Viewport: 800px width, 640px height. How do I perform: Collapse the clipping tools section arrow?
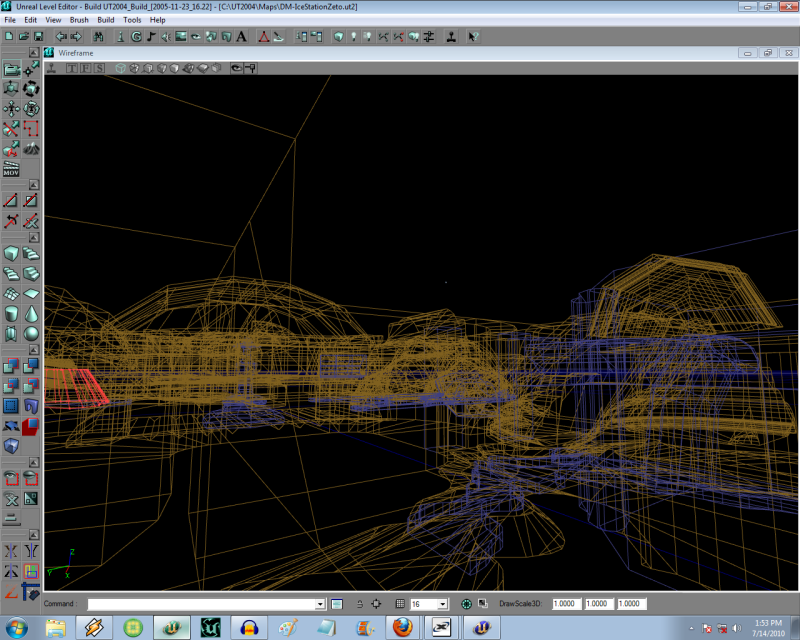point(34,185)
